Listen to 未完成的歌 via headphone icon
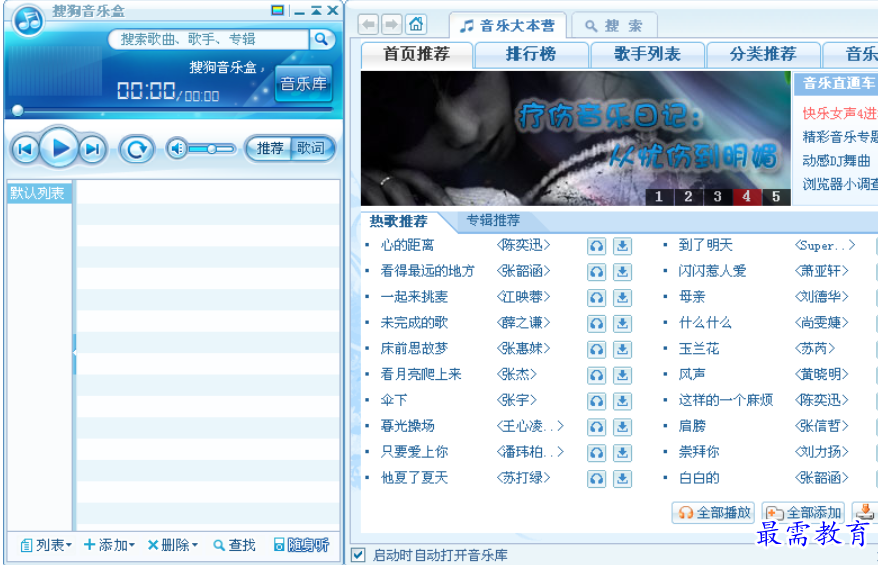The height and width of the screenshot is (565, 878). pyautogui.click(x=597, y=324)
